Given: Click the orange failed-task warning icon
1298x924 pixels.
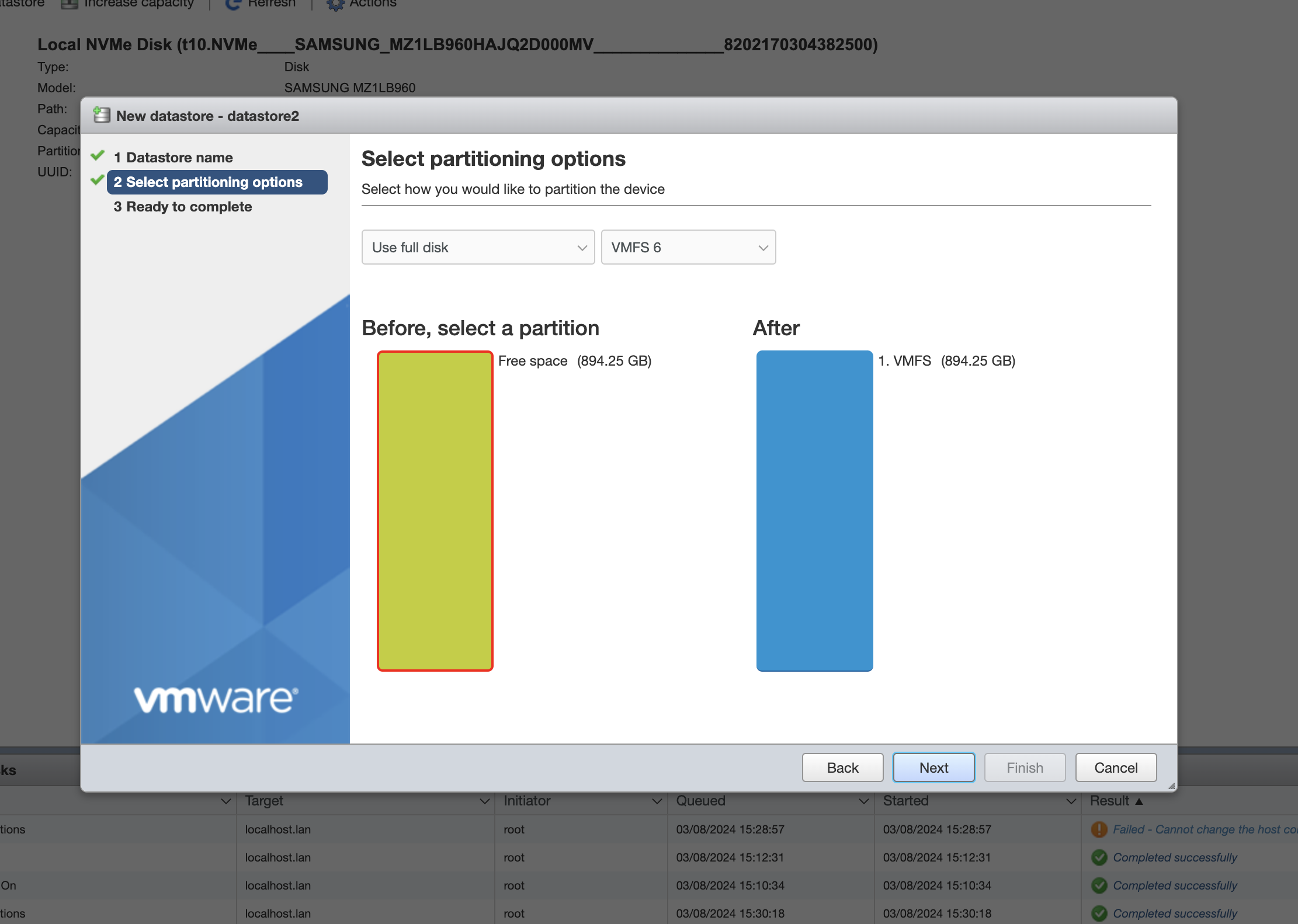Looking at the screenshot, I should click(1099, 829).
